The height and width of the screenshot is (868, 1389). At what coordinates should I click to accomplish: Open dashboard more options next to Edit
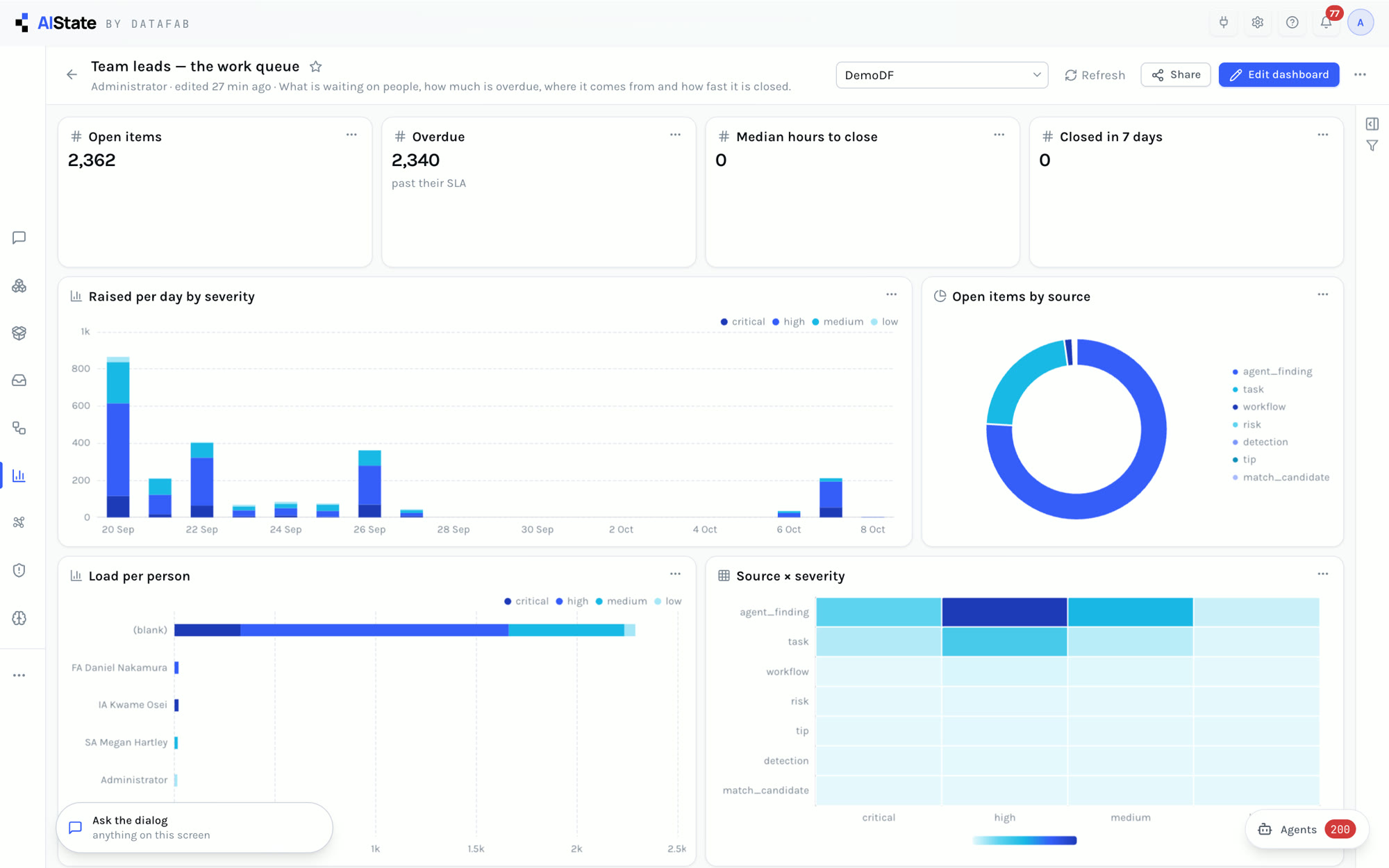[x=1360, y=74]
